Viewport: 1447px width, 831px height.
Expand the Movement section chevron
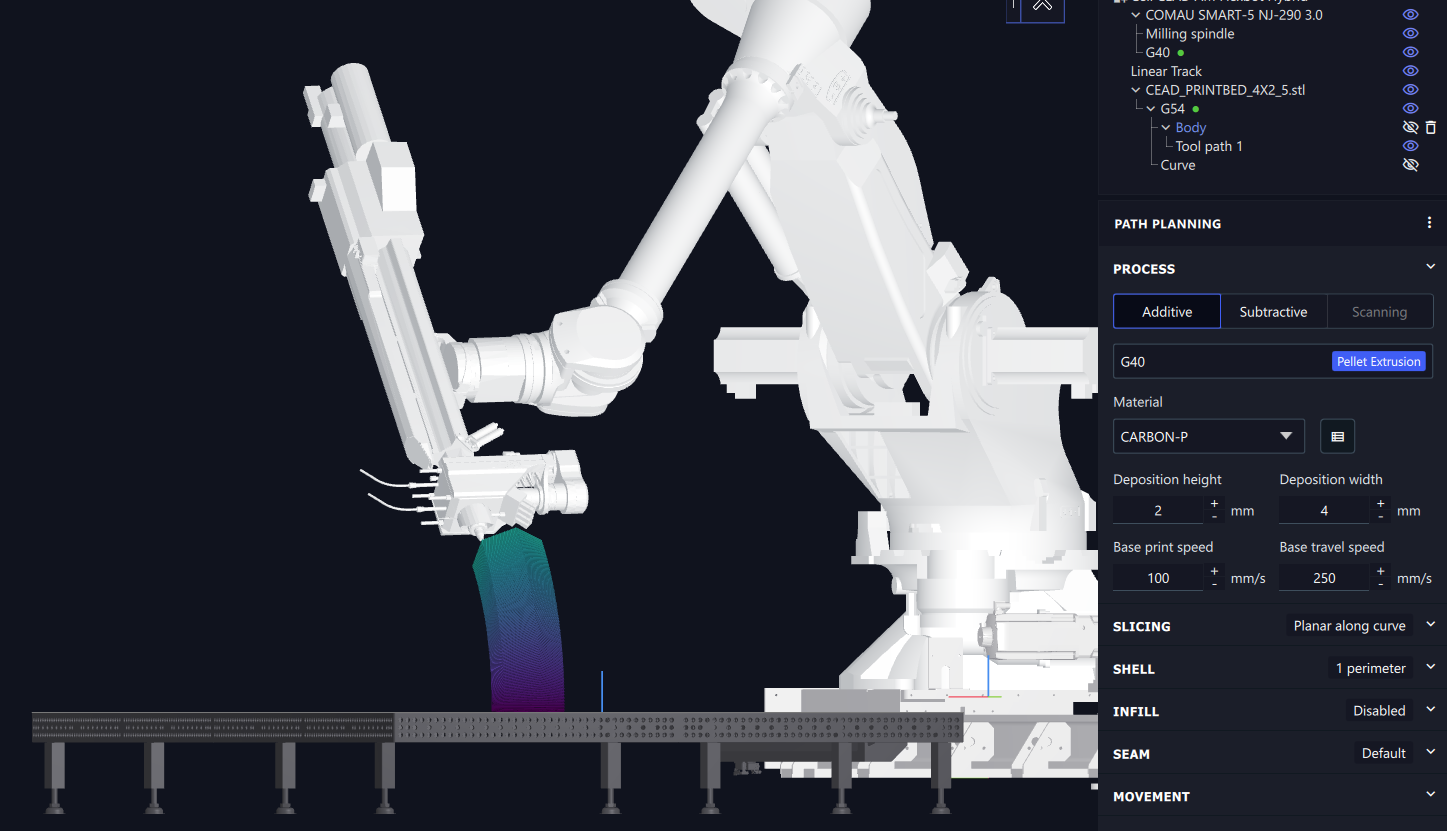1430,795
